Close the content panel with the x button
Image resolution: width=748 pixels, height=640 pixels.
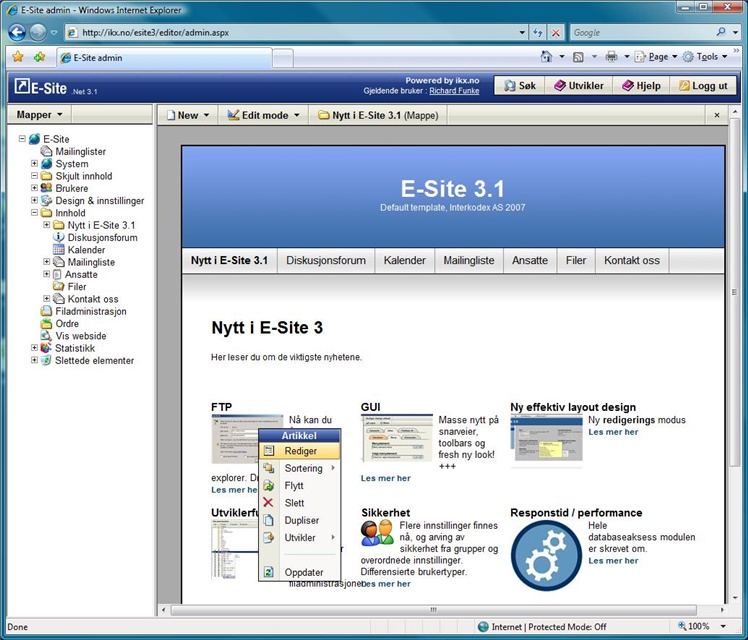pyautogui.click(x=717, y=115)
